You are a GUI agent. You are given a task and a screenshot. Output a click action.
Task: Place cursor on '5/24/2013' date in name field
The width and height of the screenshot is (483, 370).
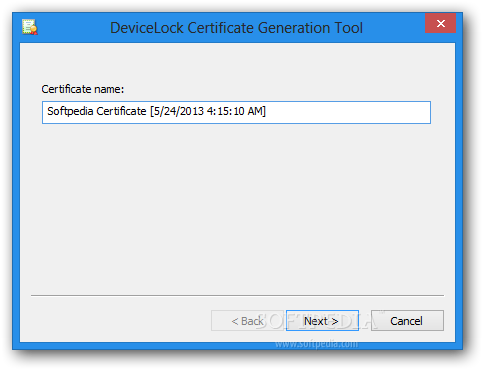(179, 111)
